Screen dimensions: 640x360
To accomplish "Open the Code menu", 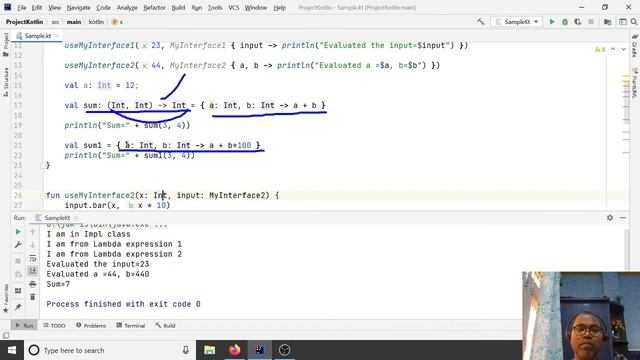I will pyautogui.click(x=103, y=7).
